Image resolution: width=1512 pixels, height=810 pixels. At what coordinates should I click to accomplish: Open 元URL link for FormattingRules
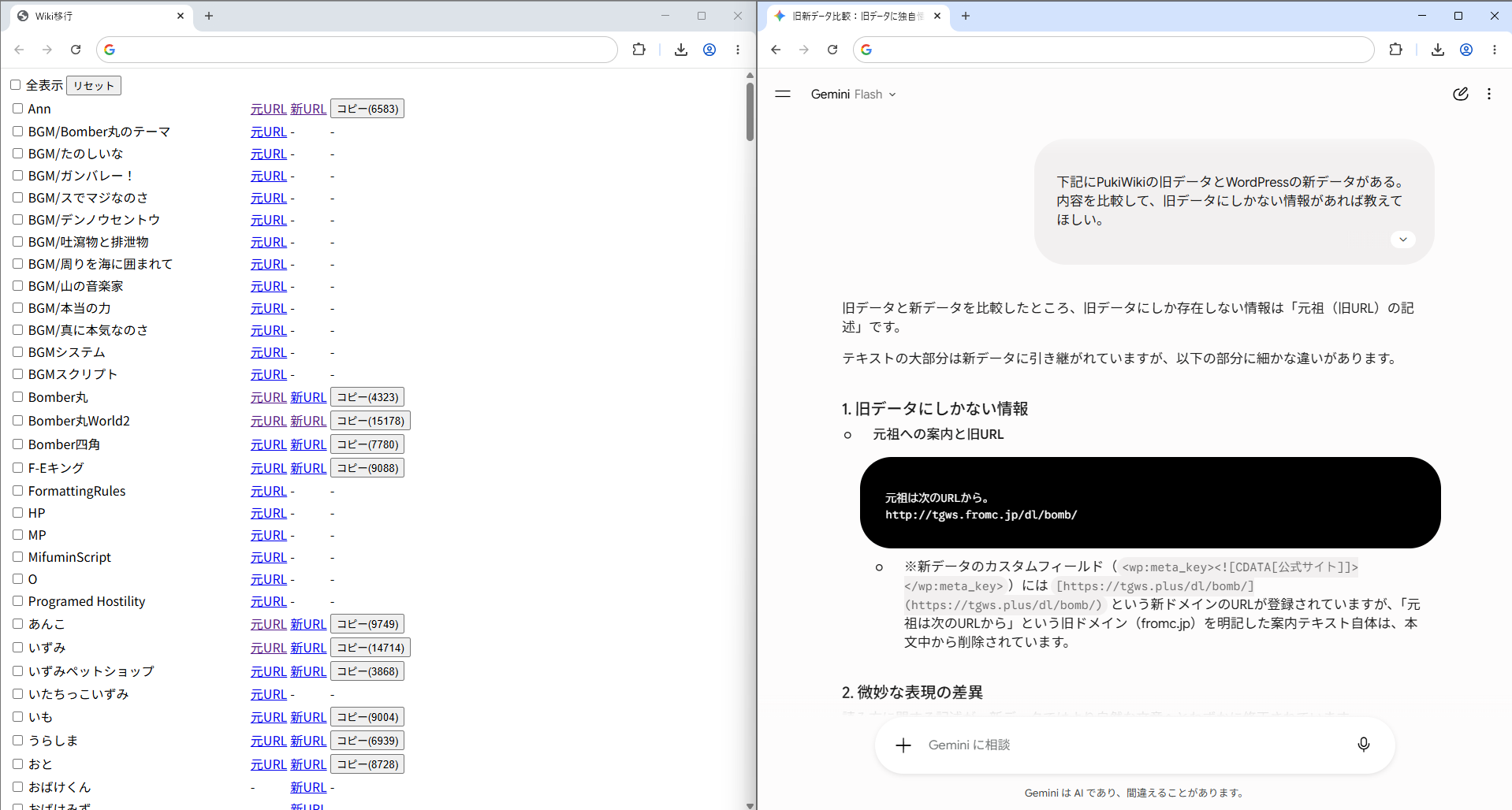point(269,491)
